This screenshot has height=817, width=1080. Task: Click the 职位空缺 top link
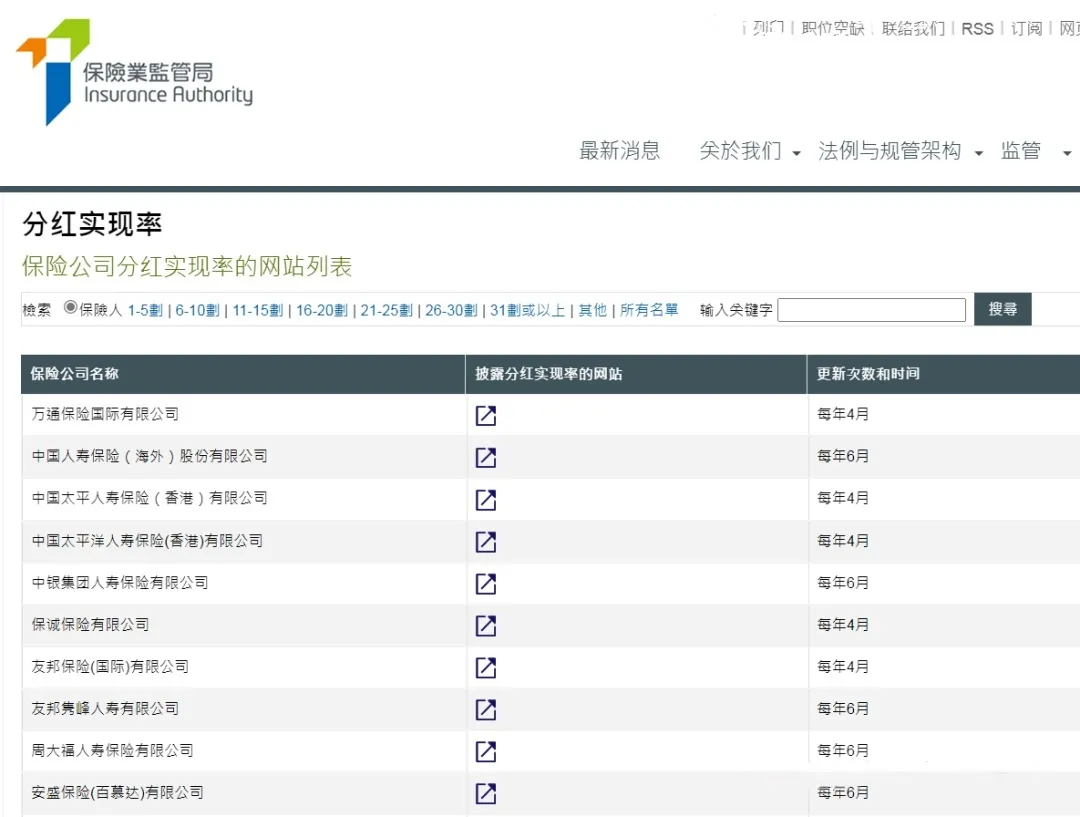[x=833, y=28]
